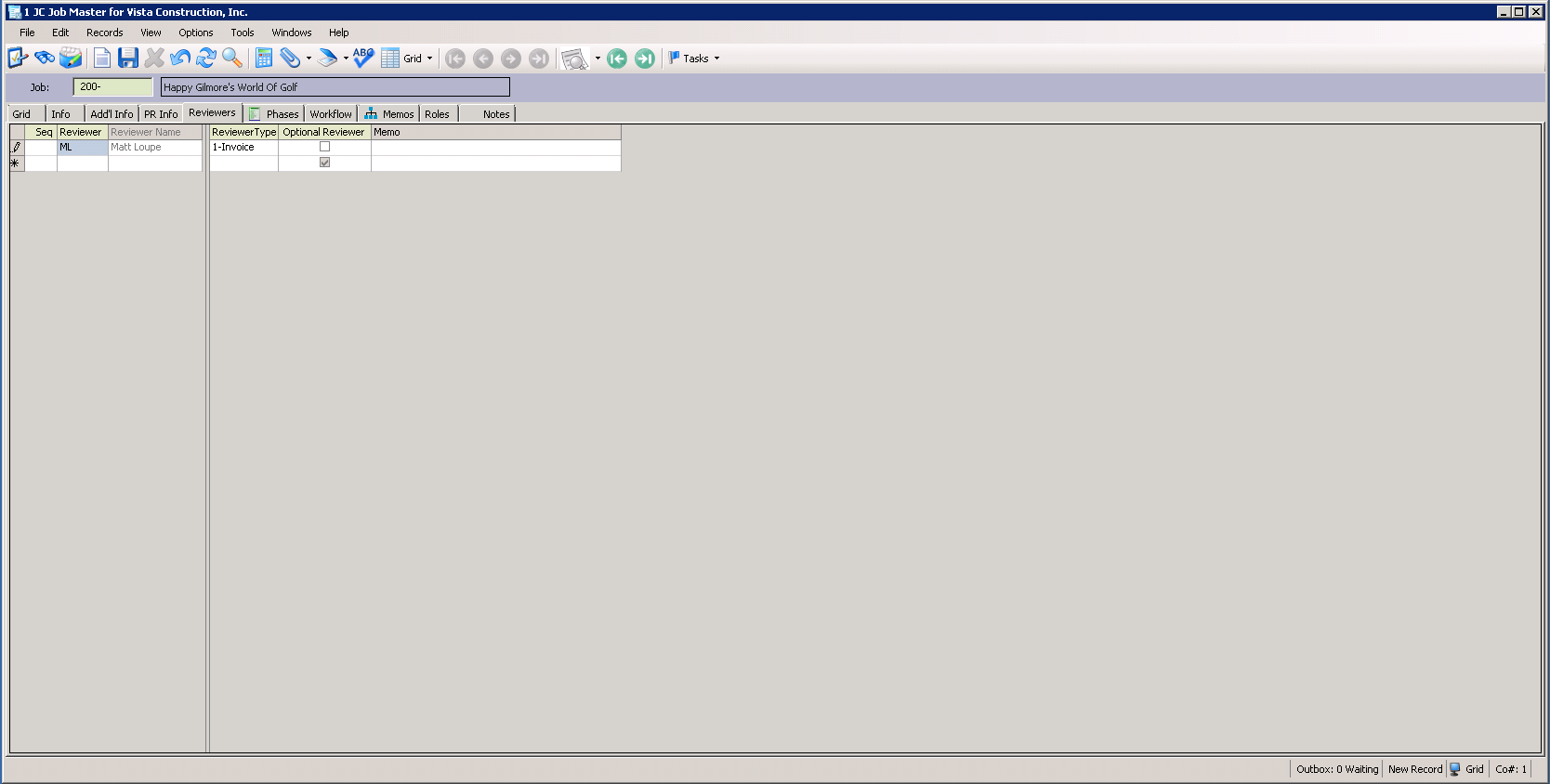Click the Seq column header

coord(41,132)
